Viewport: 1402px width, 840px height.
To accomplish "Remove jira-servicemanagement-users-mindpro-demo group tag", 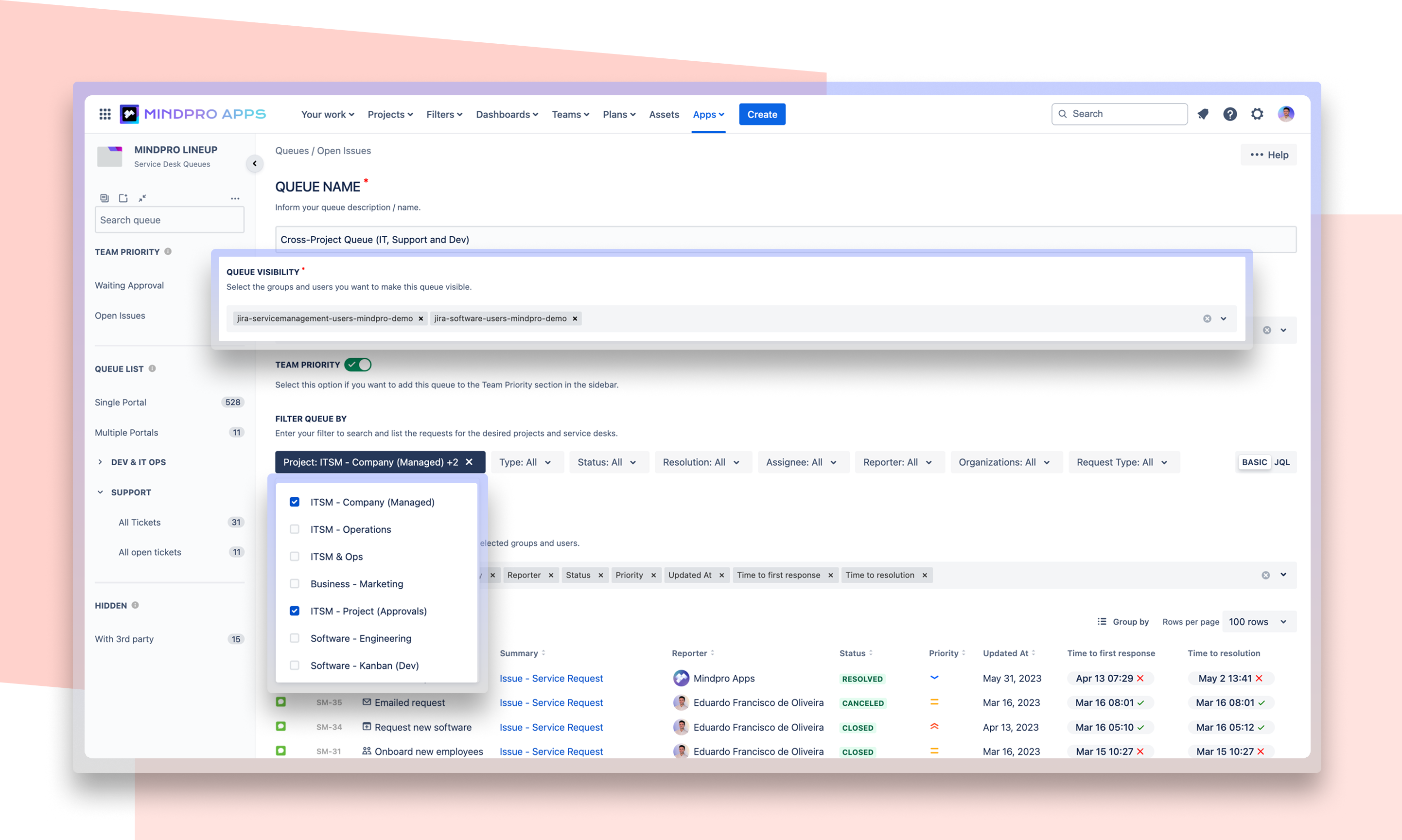I will tap(421, 319).
